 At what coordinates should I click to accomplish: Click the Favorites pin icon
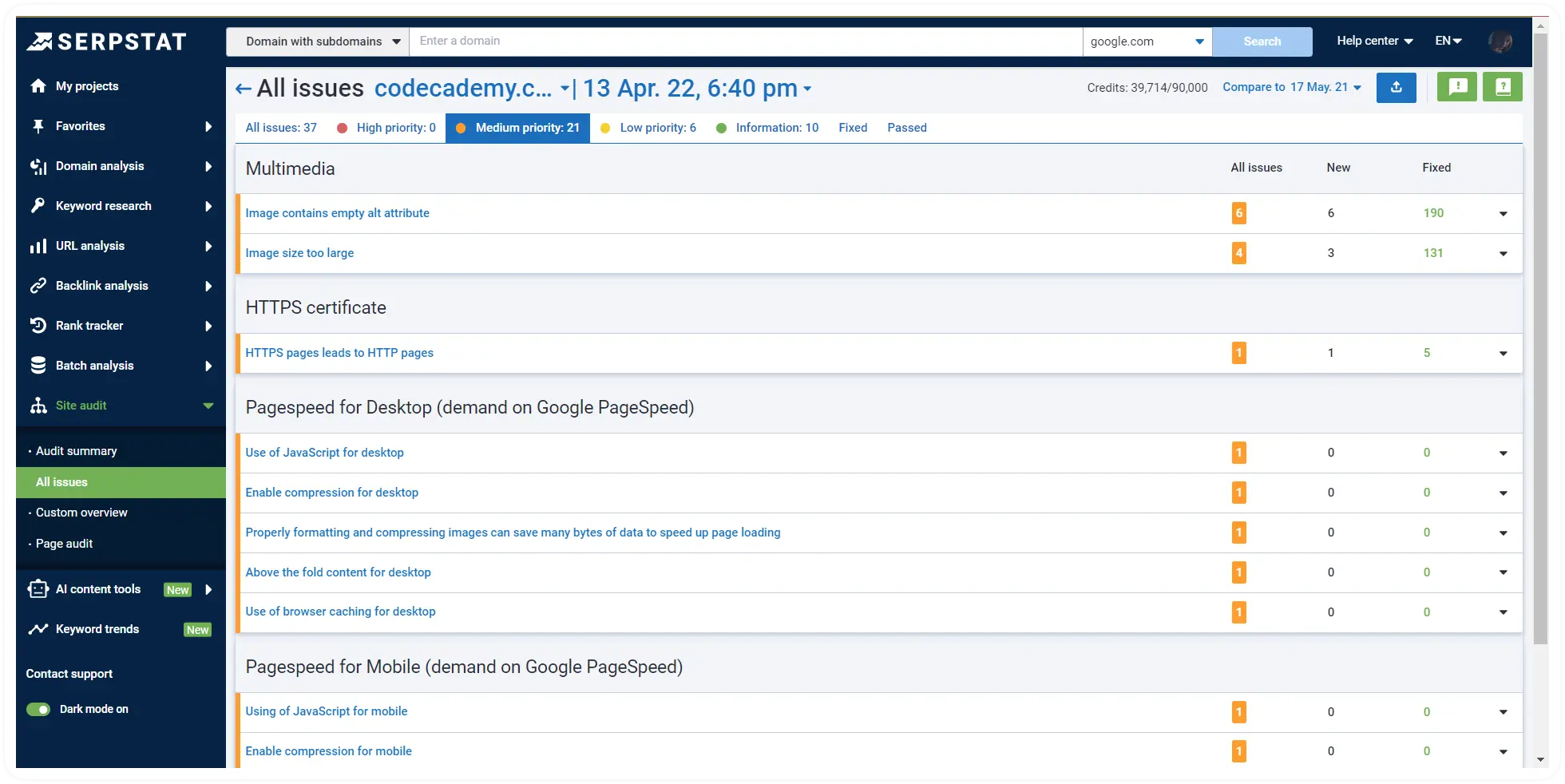38,126
